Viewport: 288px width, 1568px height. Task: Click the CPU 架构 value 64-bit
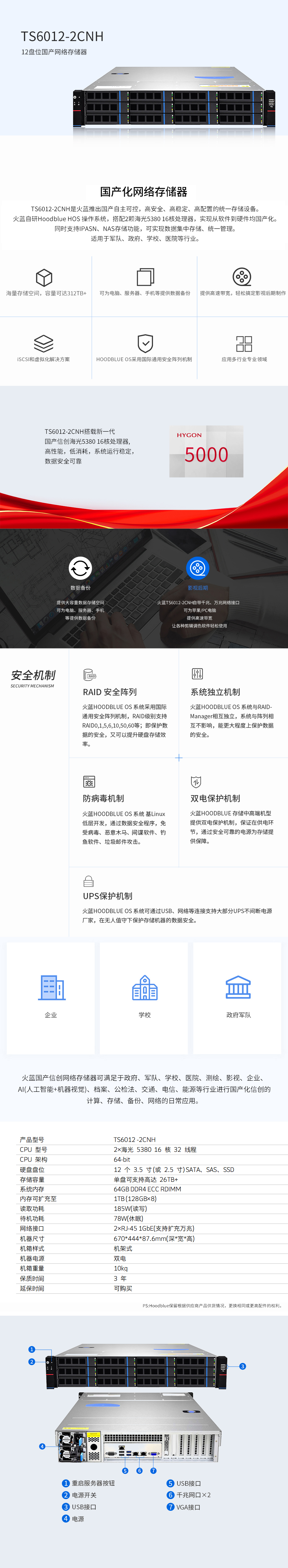click(122, 1160)
